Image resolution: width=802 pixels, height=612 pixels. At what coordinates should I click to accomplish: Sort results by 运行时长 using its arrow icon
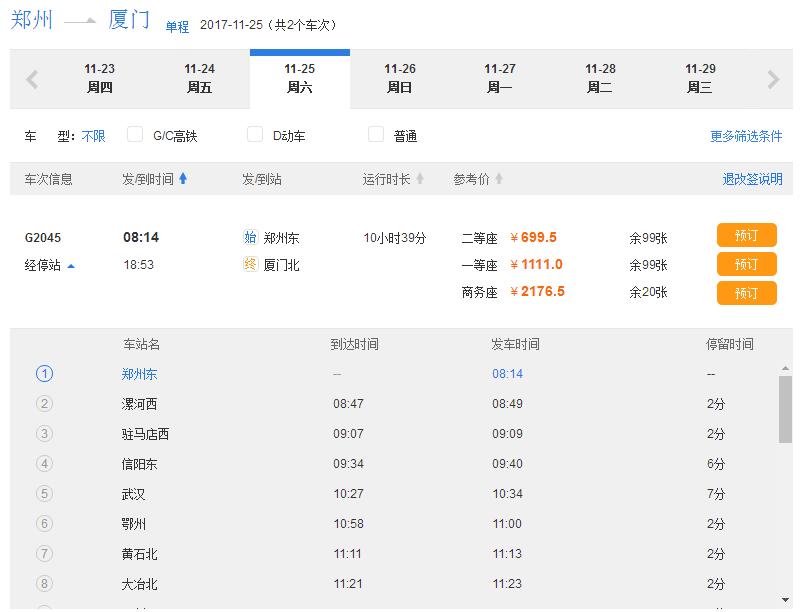(418, 179)
